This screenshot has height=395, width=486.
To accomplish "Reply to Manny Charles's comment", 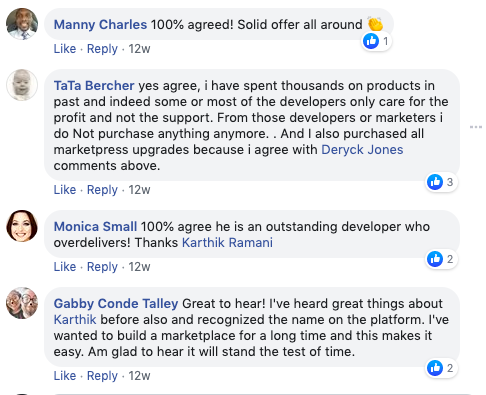I will point(102,49).
